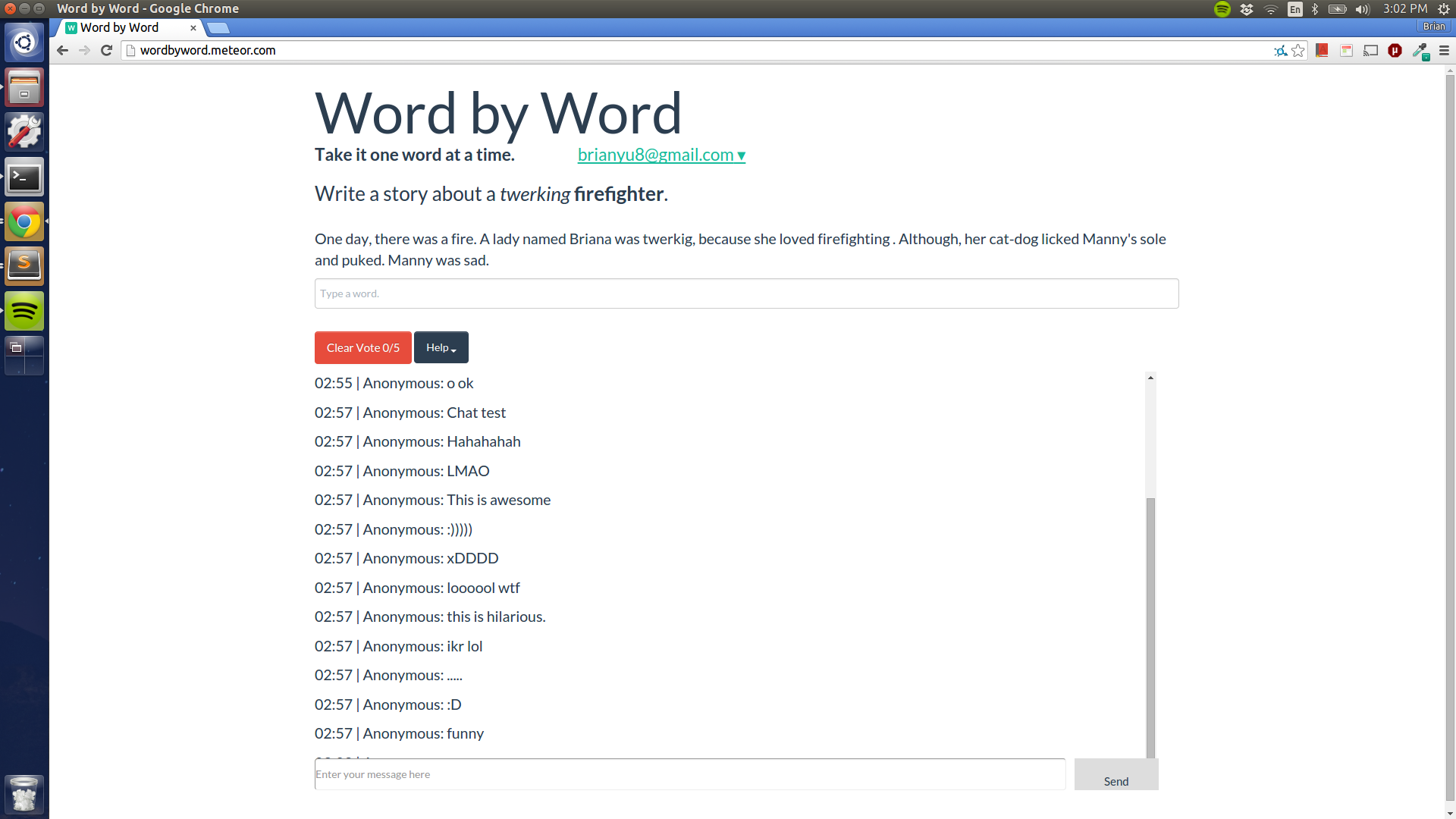Click the uBlock Origin extension icon

(1395, 51)
